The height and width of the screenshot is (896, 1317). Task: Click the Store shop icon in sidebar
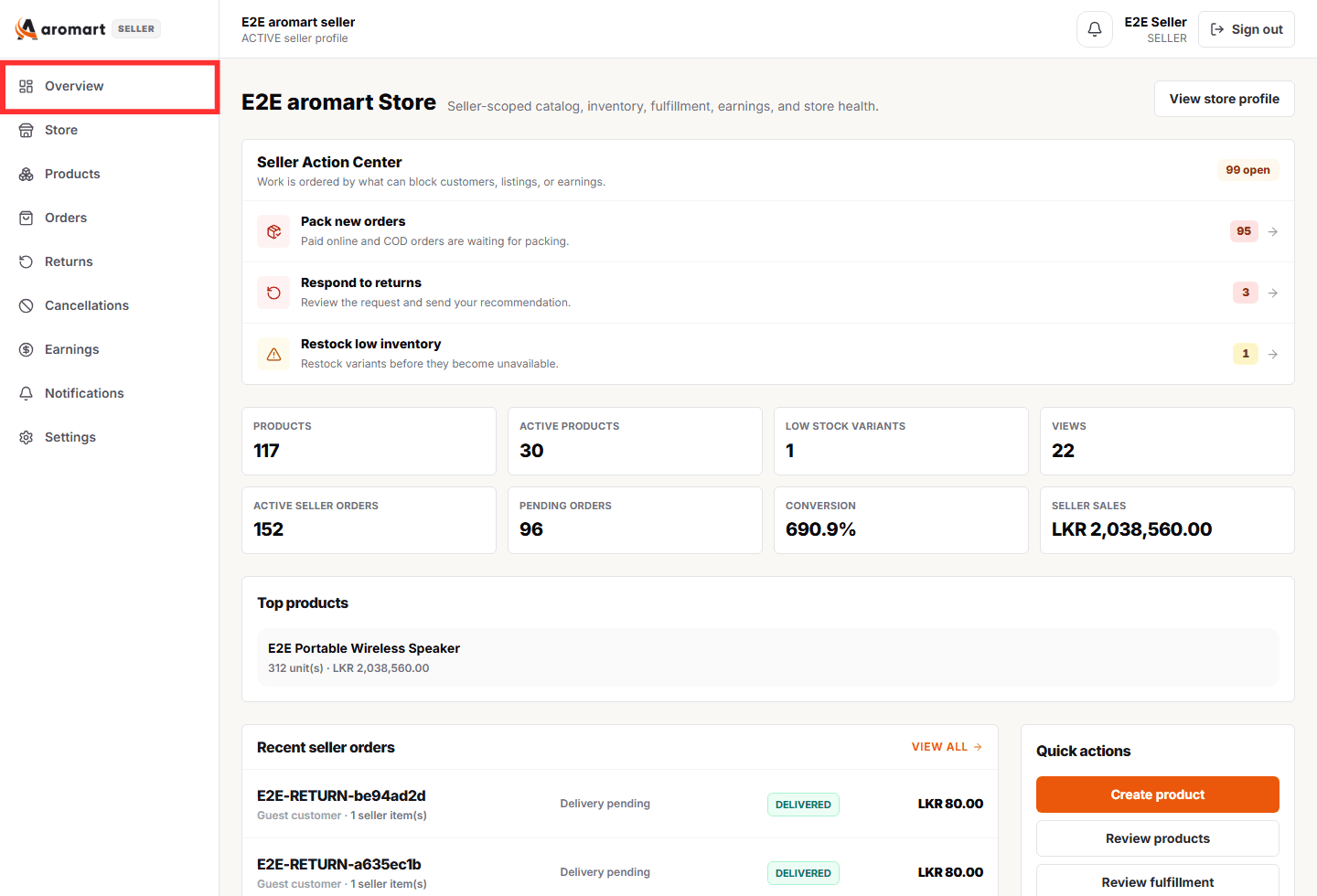[26, 130]
